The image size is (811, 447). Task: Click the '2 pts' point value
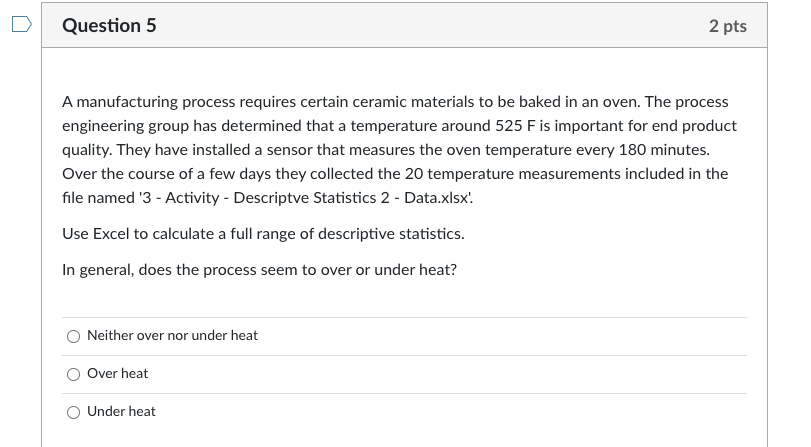click(x=727, y=26)
